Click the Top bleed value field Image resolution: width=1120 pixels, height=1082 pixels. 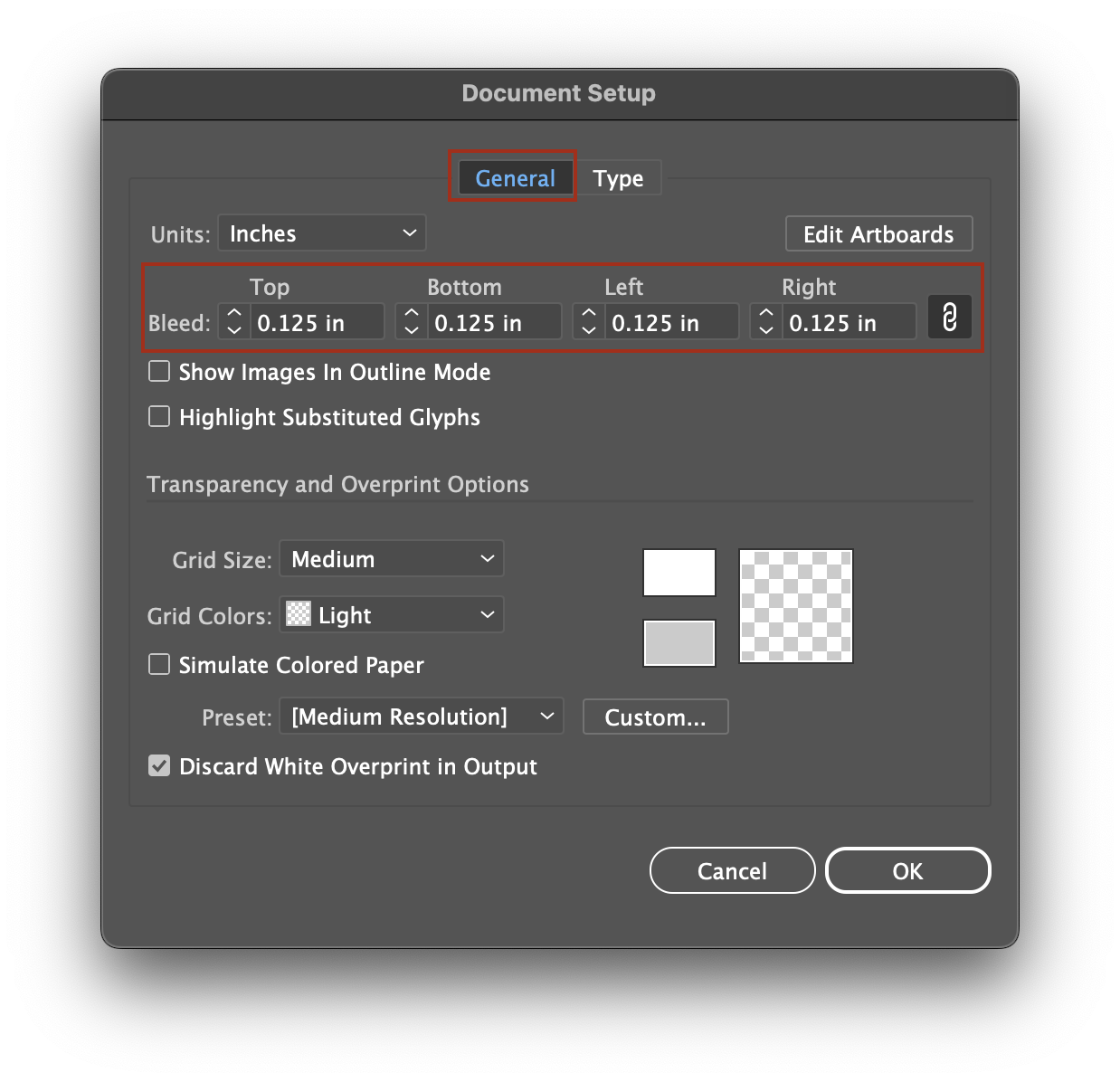point(318,322)
